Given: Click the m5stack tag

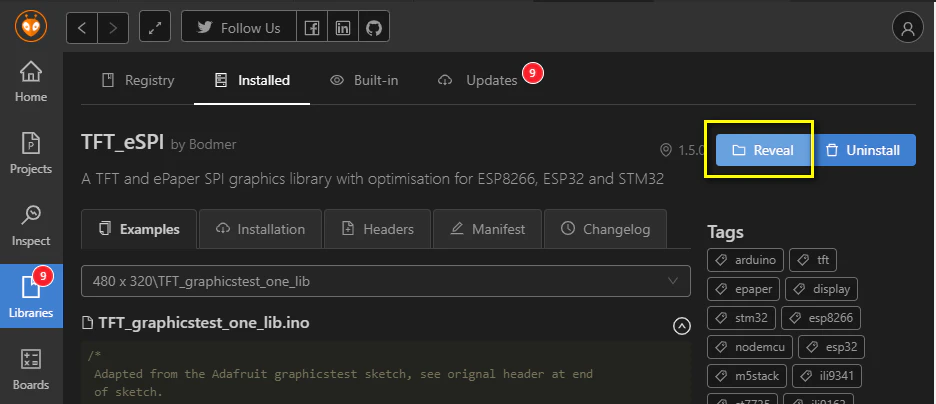Looking at the screenshot, I should 747,376.
